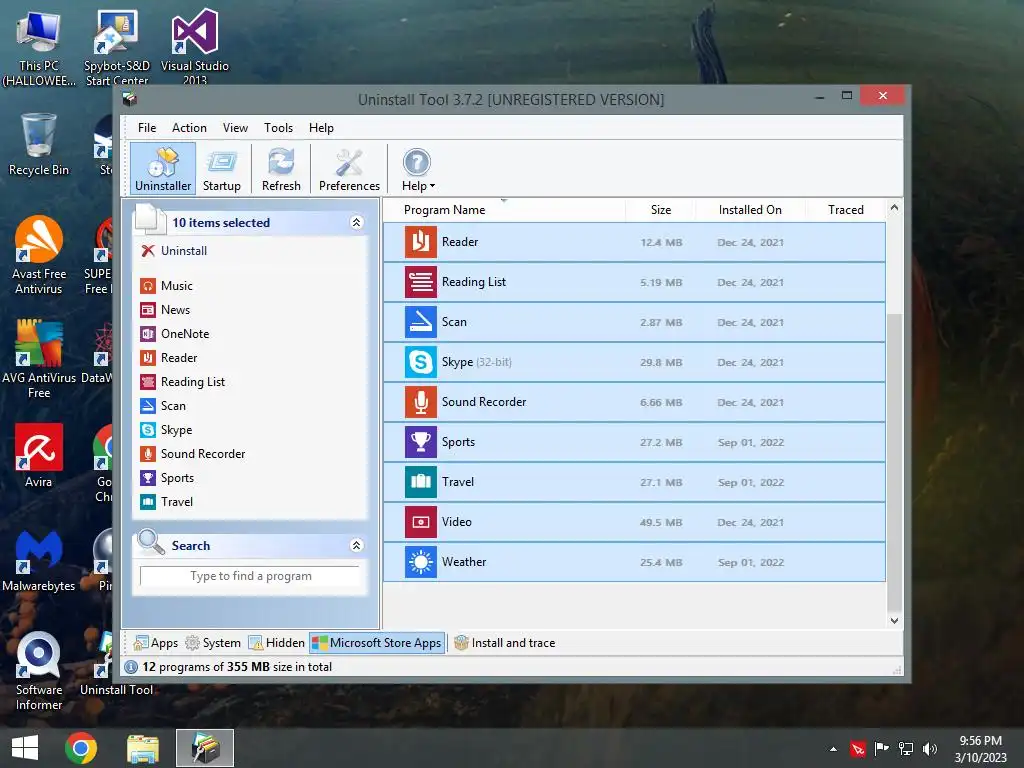Select the Recycle Bin desktop icon
Screen dimensions: 1024x768
click(x=39, y=144)
